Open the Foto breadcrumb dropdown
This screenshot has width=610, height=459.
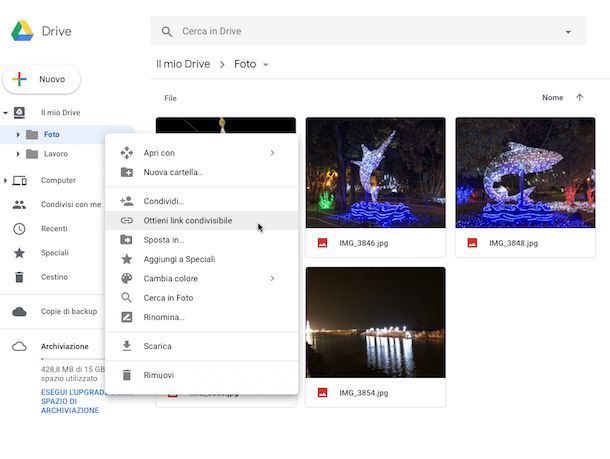pyautogui.click(x=266, y=65)
